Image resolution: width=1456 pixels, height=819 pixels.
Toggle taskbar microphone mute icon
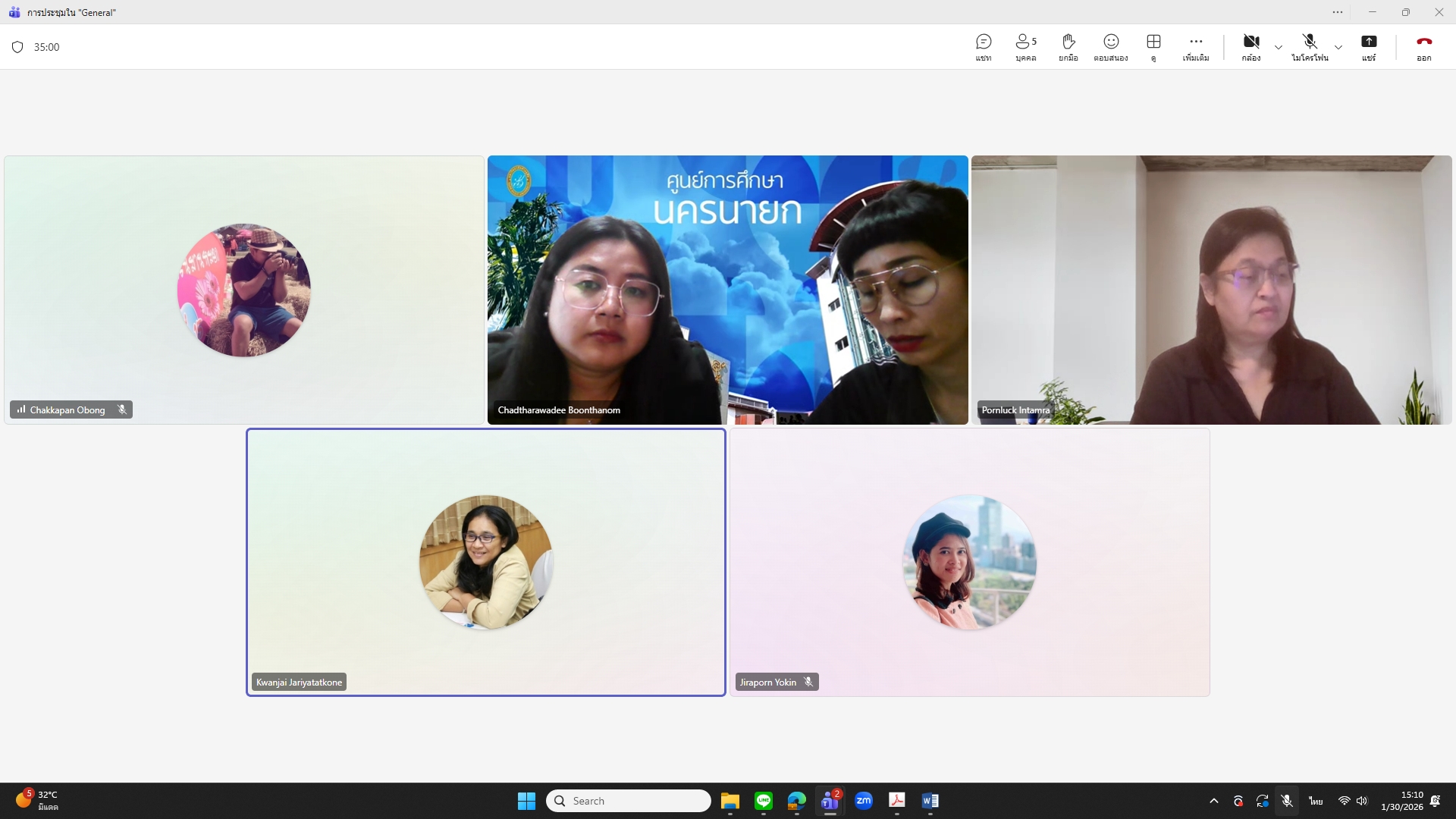(1287, 801)
